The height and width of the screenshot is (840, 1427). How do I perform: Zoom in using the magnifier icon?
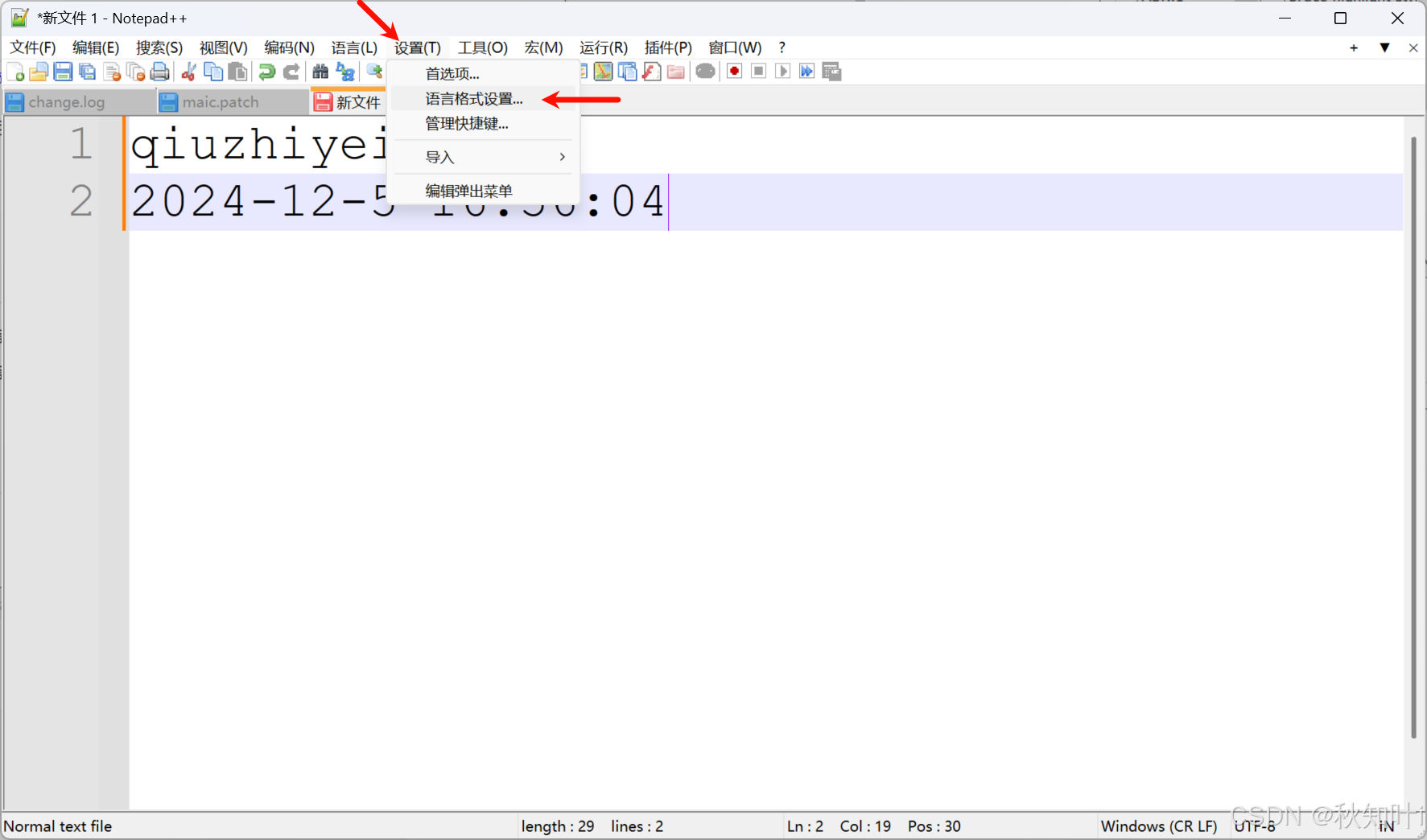coord(374,72)
